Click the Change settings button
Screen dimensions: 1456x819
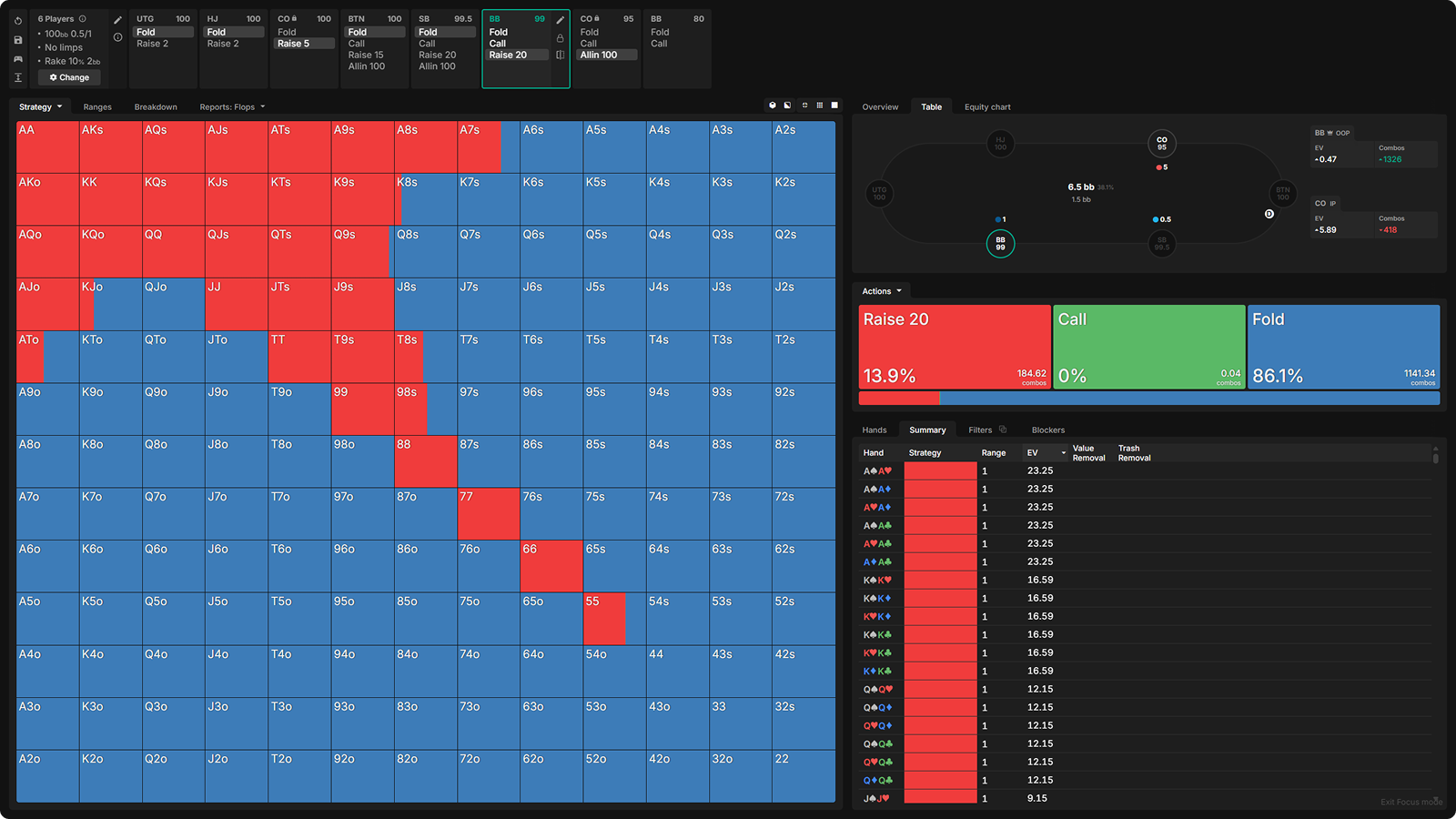[x=69, y=77]
